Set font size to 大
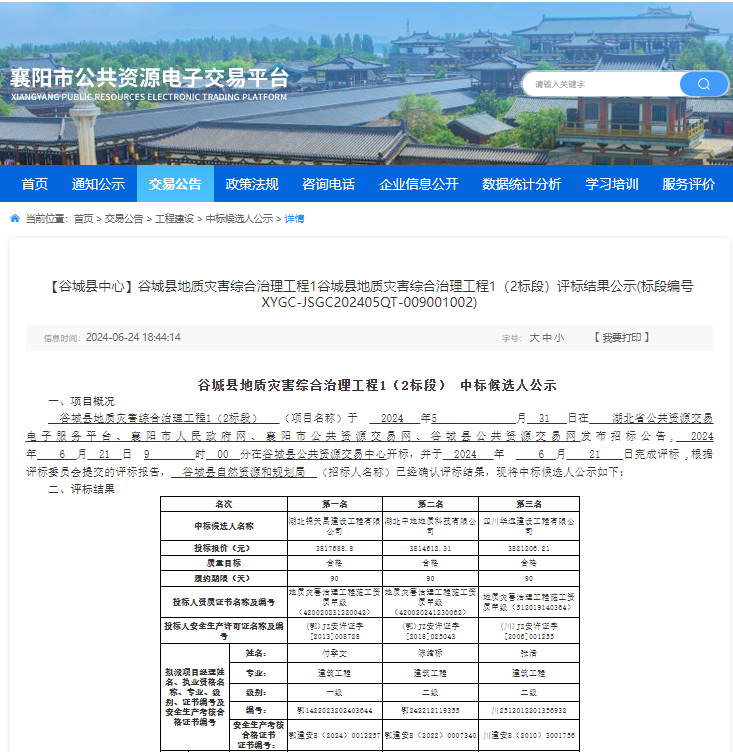This screenshot has width=733, height=752. [x=534, y=338]
